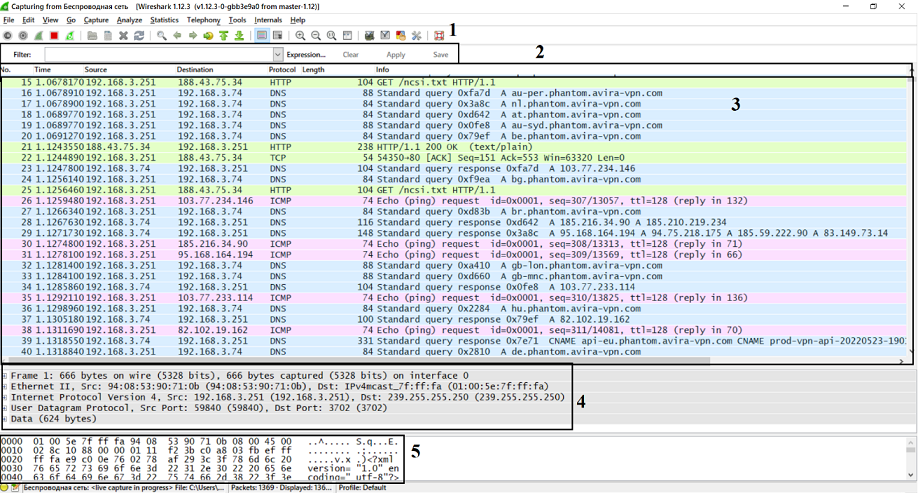
Task: Click the Find packet magnifier icon
Action: tap(161, 36)
